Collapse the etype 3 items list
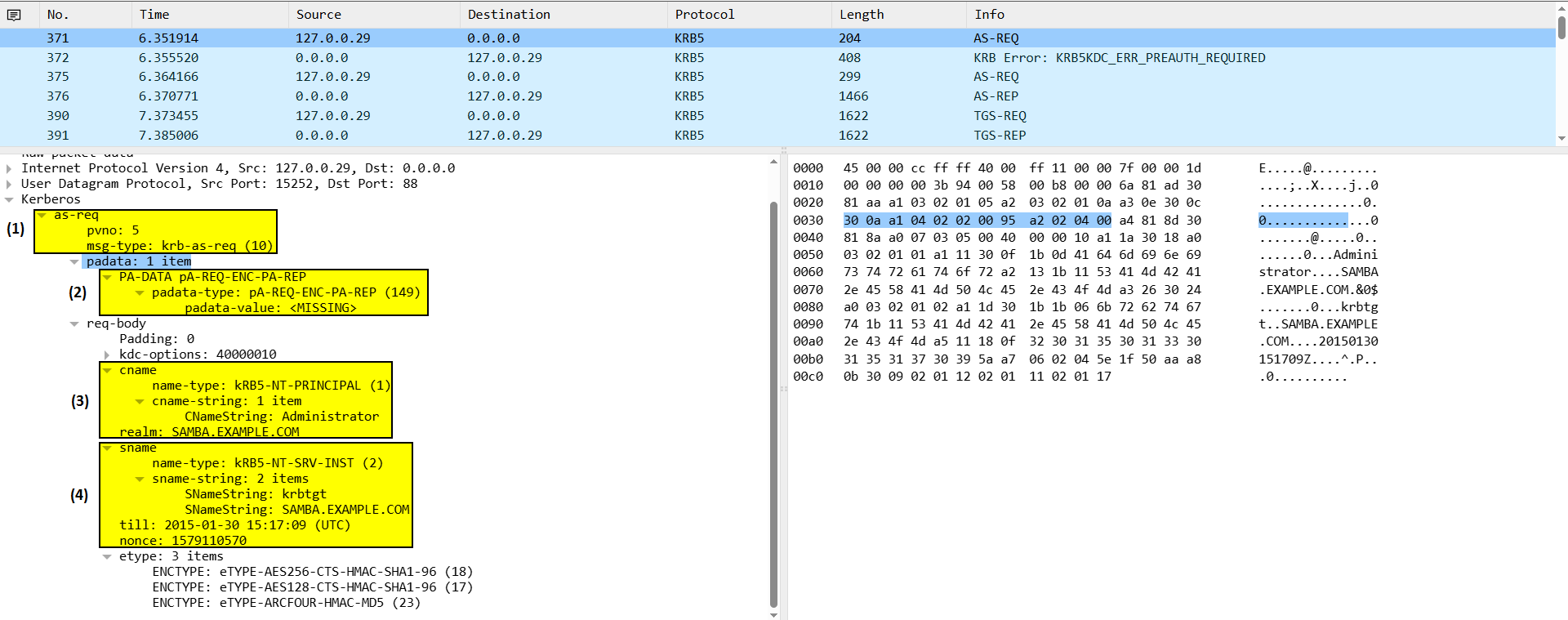This screenshot has height=620, width=1568. [107, 556]
